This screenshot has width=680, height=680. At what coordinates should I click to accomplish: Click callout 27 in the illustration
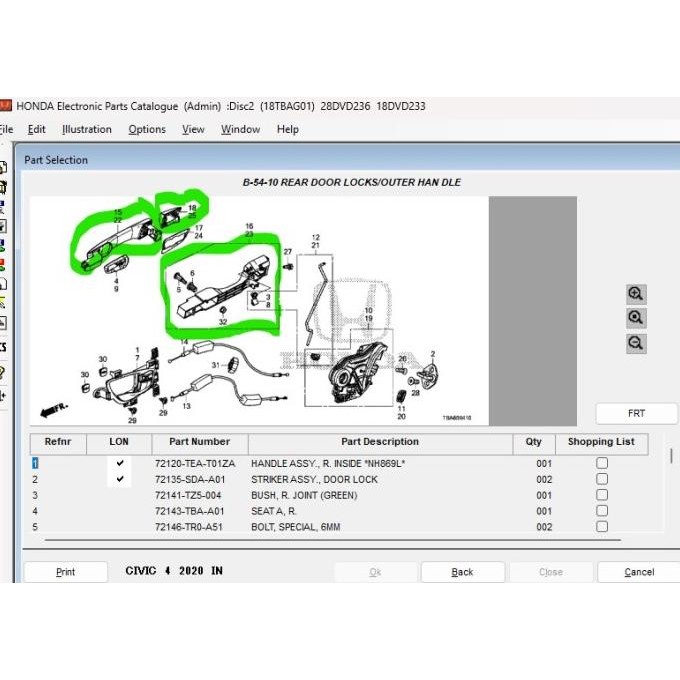click(x=288, y=252)
